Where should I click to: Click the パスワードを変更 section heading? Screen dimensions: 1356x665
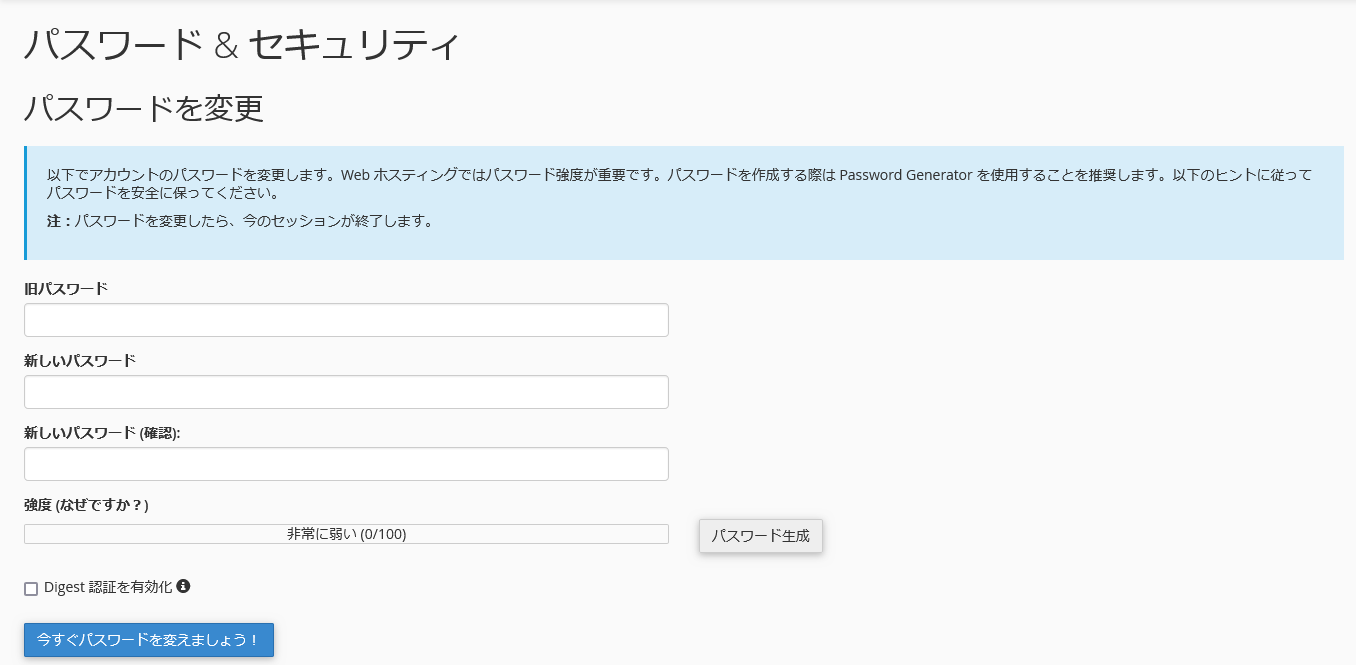[142, 110]
